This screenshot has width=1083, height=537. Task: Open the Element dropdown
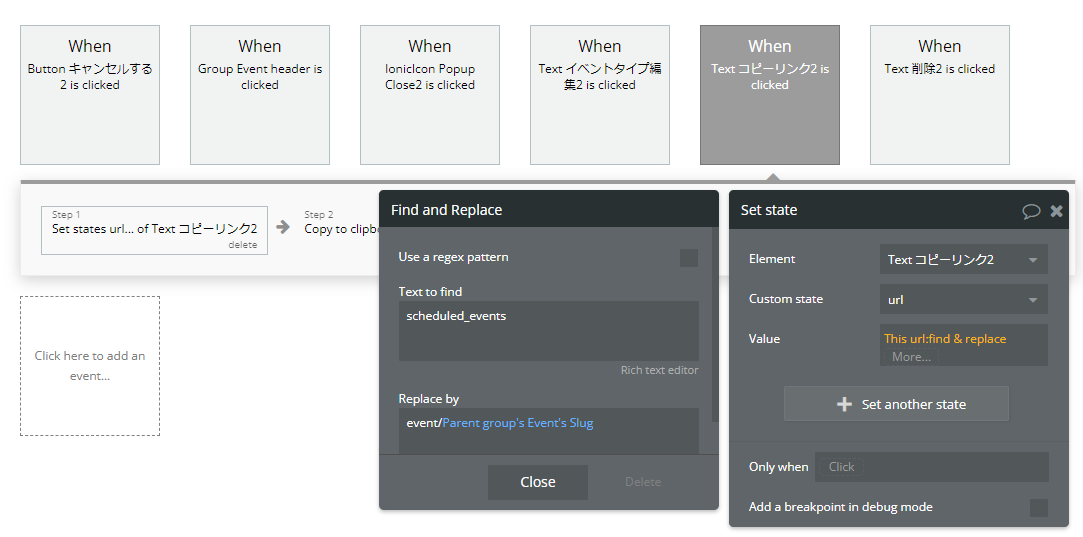click(x=963, y=259)
